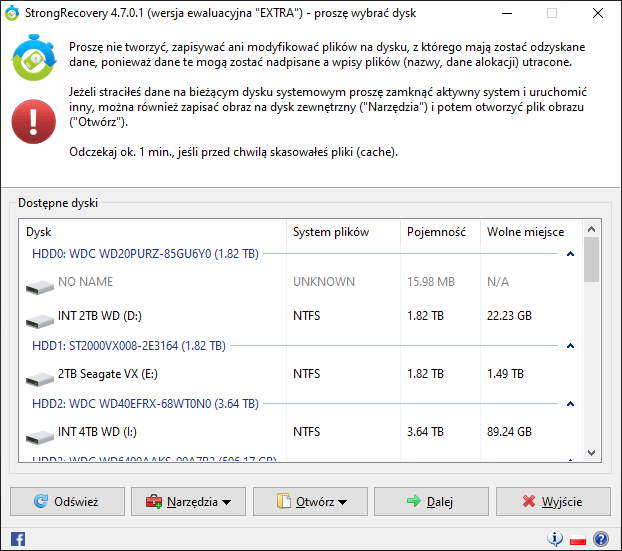Click the 89.24 GB free space cell
The width and height of the screenshot is (622, 551).
pyautogui.click(x=509, y=432)
